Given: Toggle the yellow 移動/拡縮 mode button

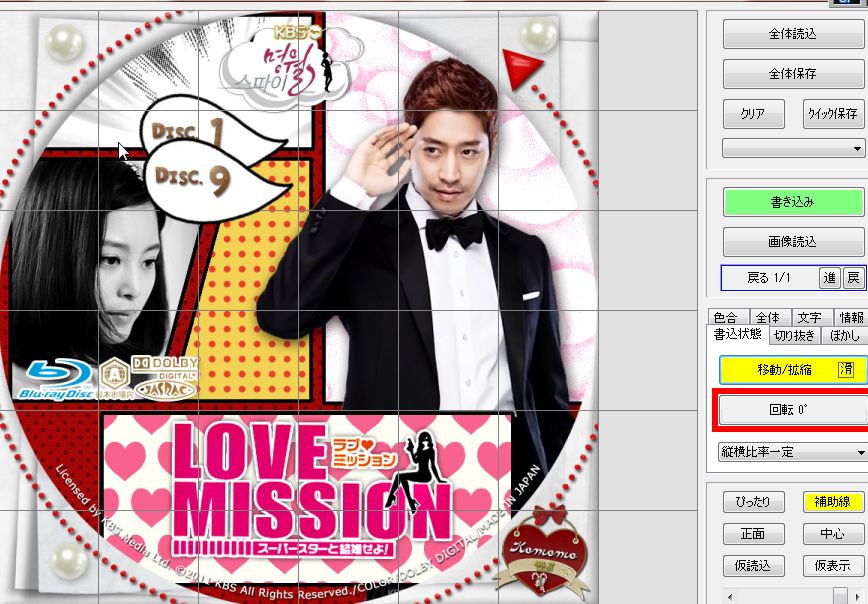Looking at the screenshot, I should click(793, 370).
